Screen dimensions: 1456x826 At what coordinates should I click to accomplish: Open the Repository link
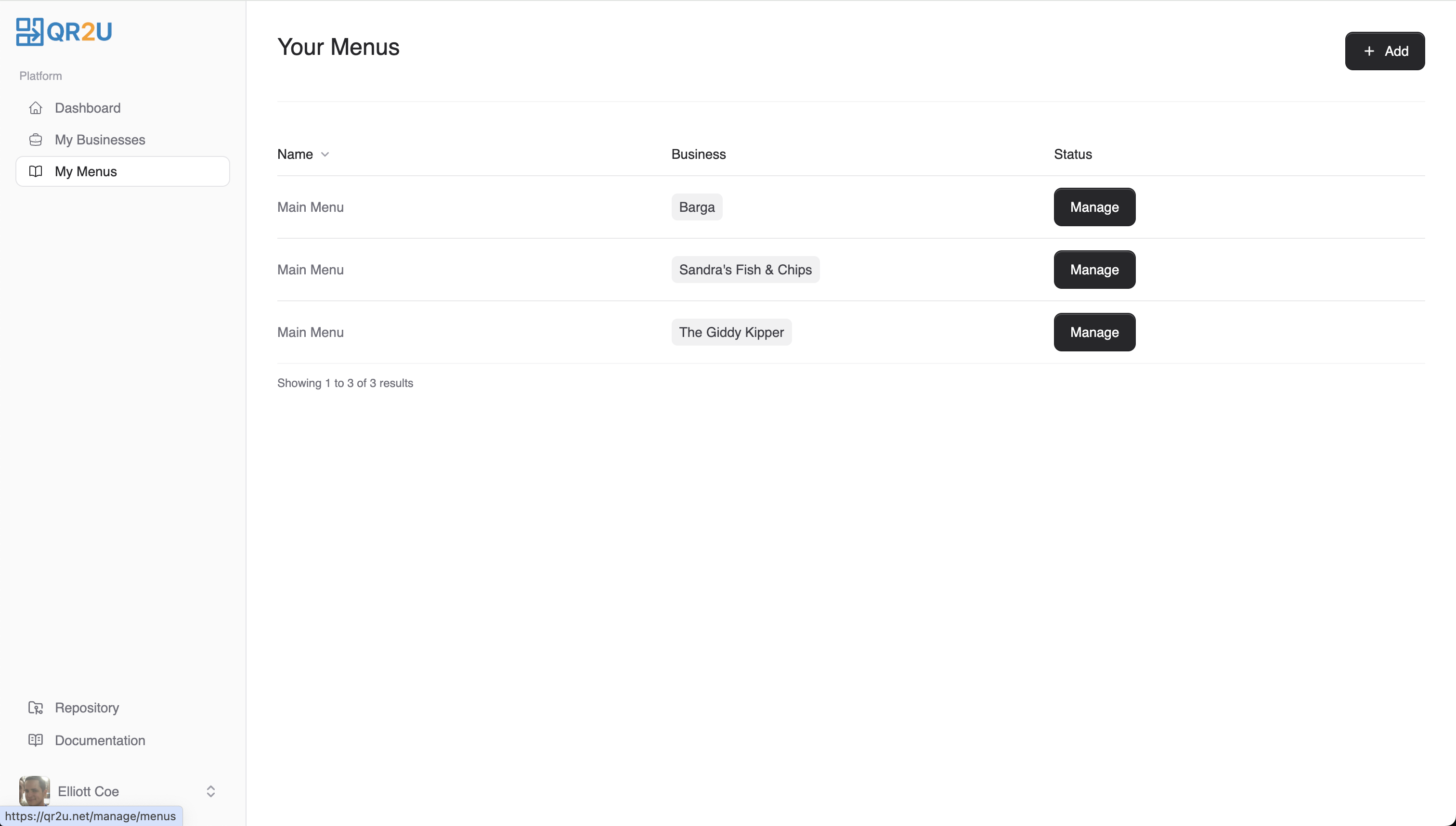tap(87, 708)
